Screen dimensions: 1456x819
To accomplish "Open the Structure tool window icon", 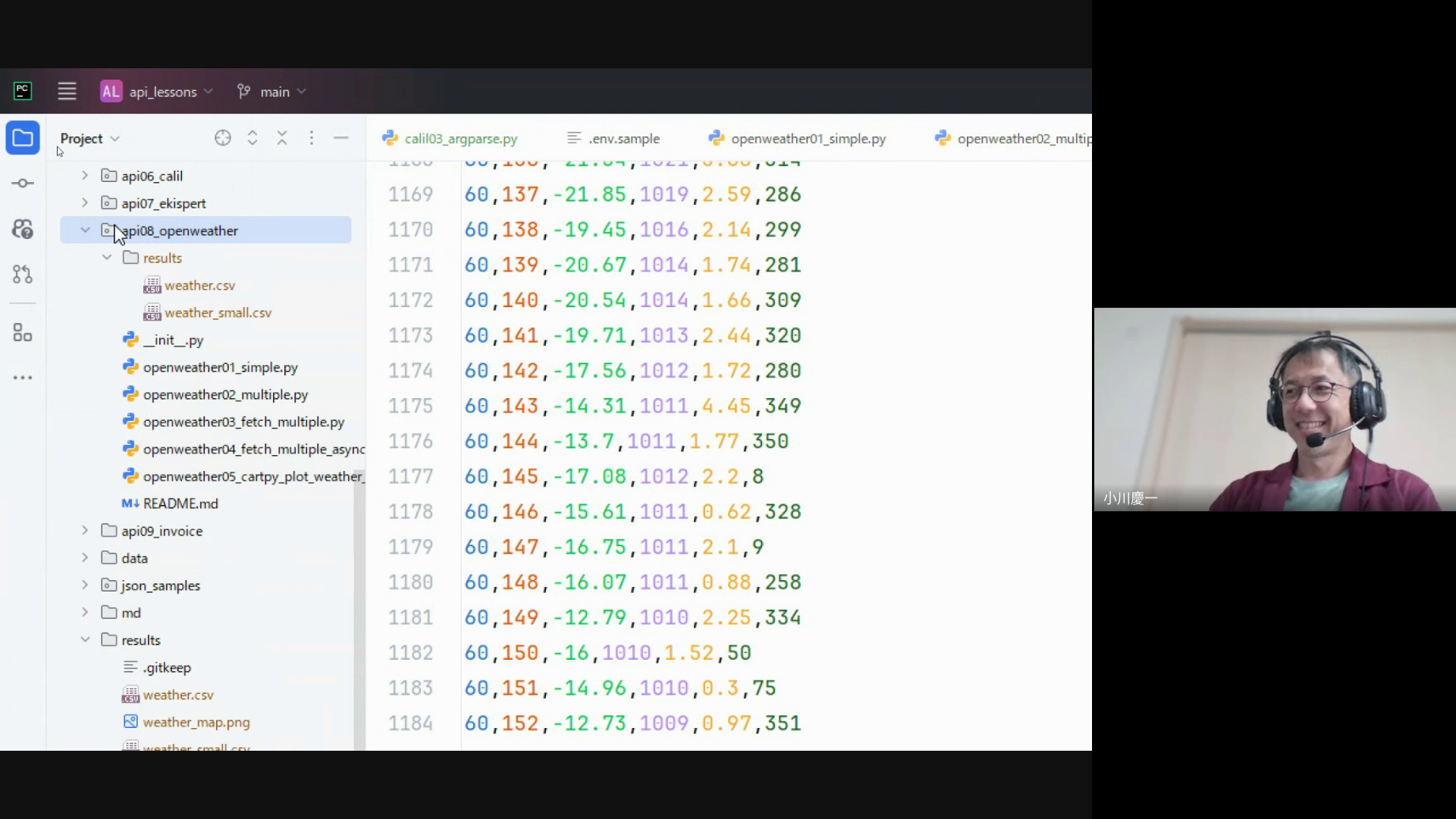I will 23,332.
